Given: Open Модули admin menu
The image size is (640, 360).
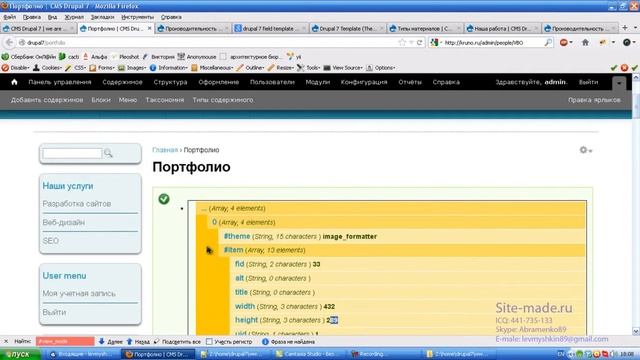Looking at the screenshot, I should (318, 82).
